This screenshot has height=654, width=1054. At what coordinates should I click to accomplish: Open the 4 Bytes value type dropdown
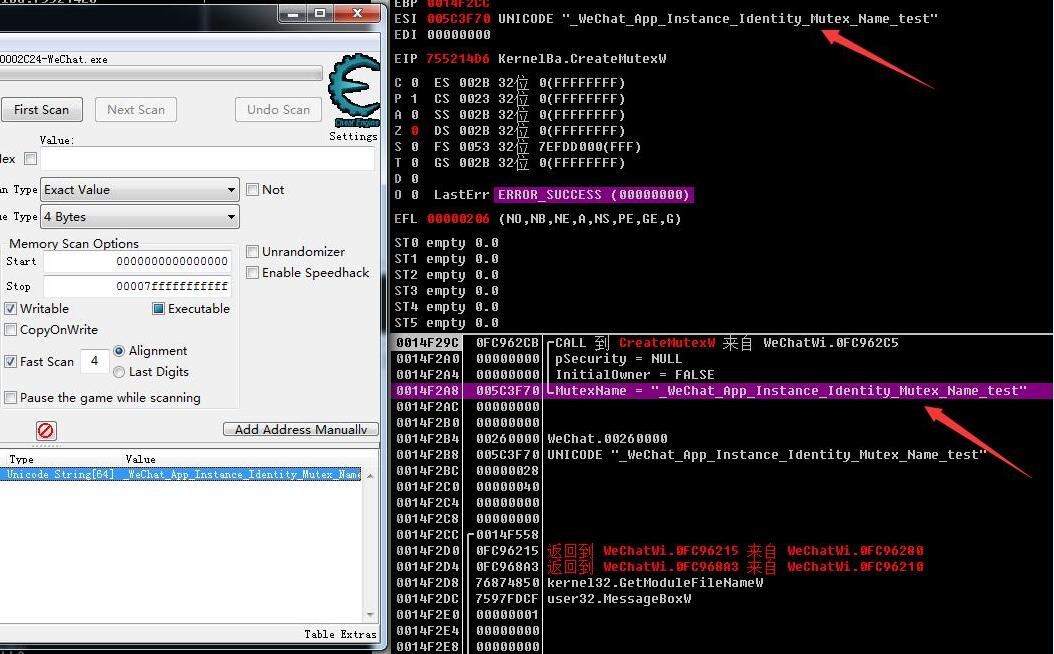[138, 217]
